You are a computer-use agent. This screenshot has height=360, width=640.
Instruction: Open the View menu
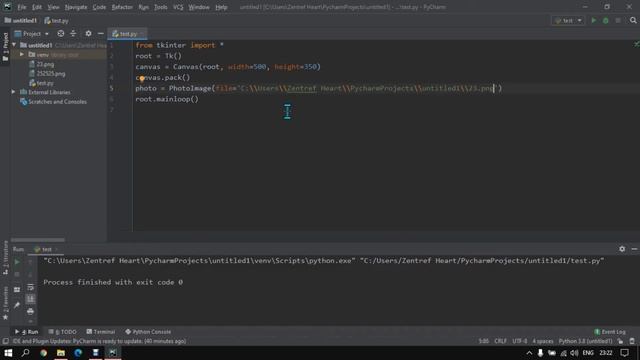53,7
